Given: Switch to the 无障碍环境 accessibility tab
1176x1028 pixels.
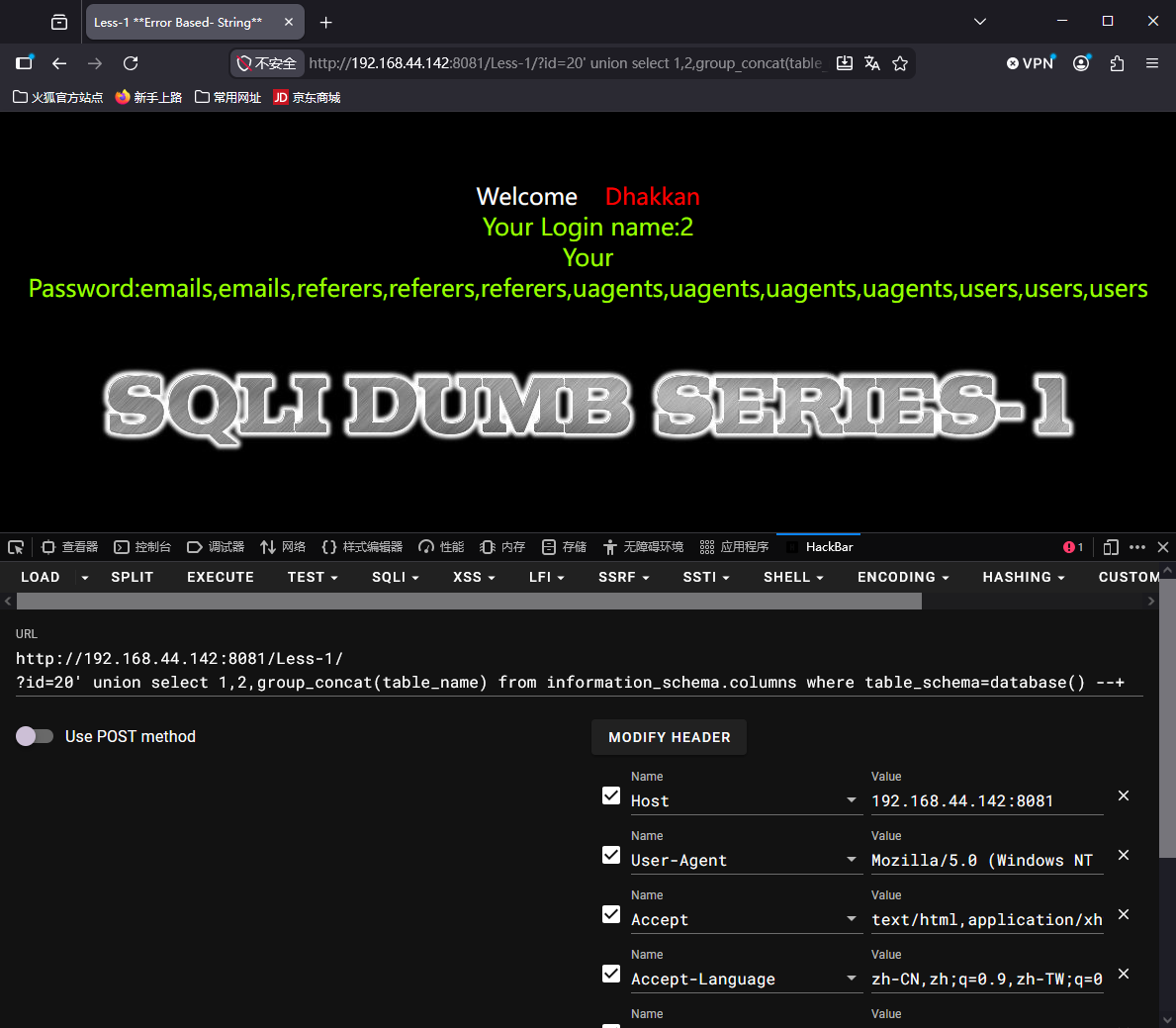Looking at the screenshot, I should [x=644, y=547].
